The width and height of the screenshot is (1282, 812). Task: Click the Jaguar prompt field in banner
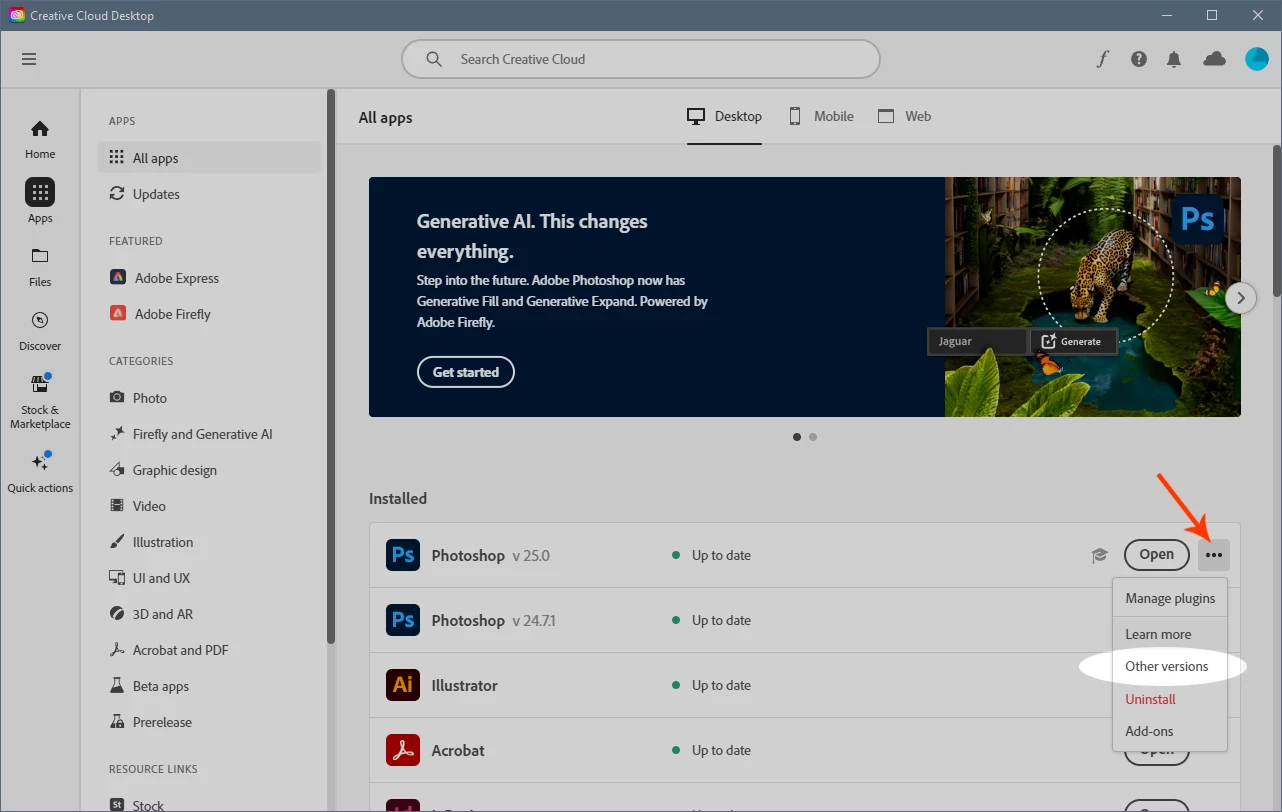click(978, 341)
